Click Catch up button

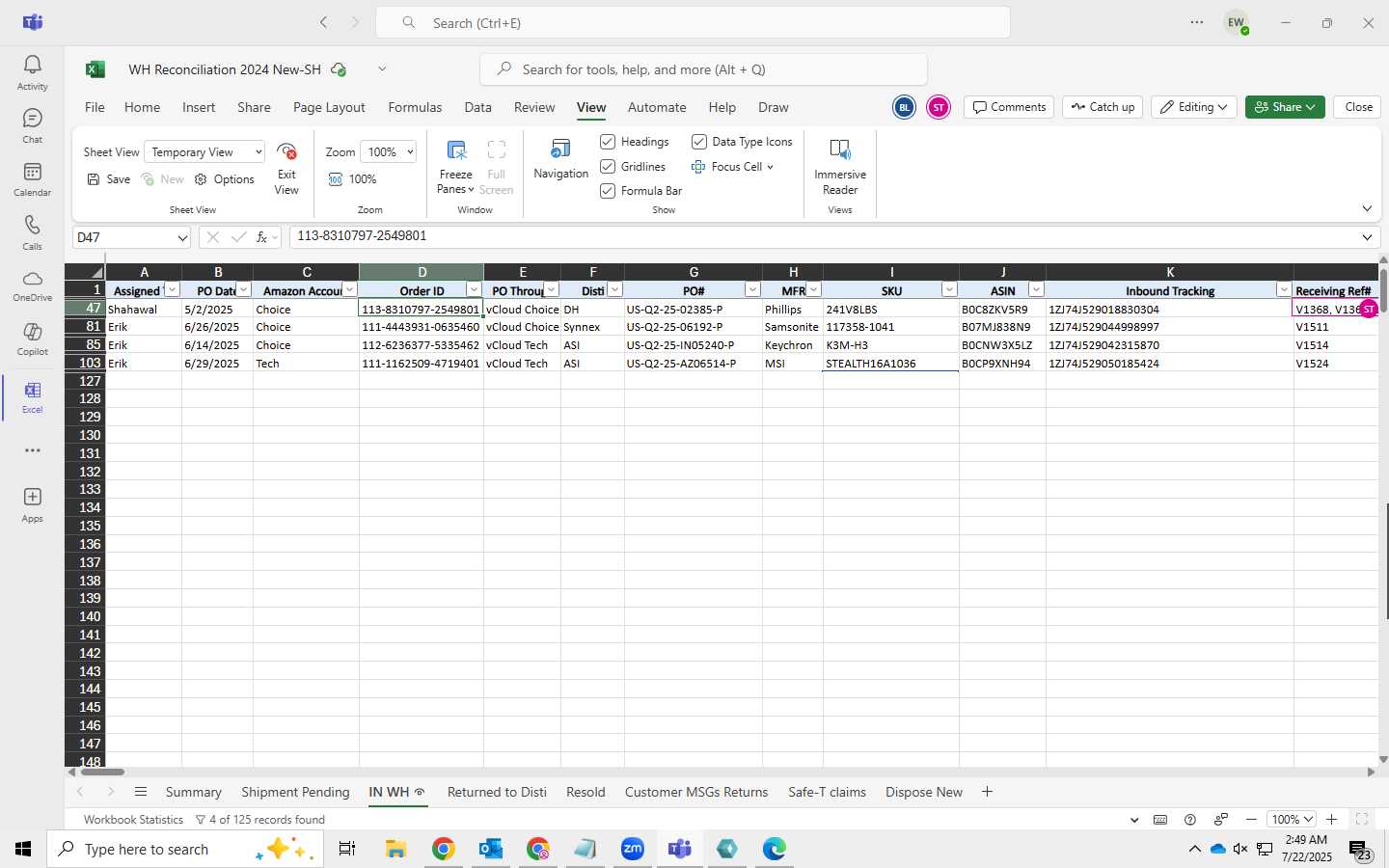[x=1103, y=107]
